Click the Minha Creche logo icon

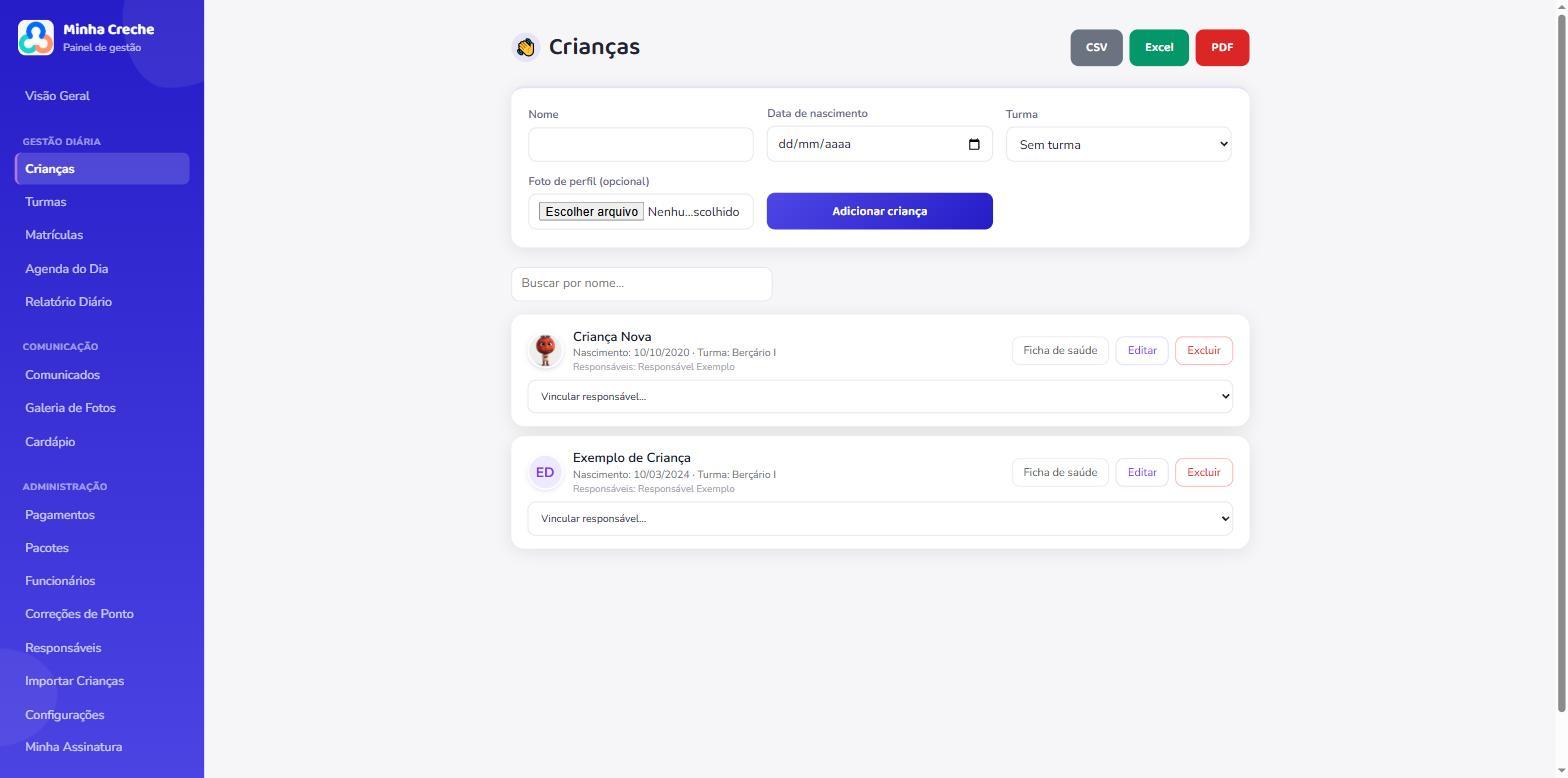tap(36, 38)
